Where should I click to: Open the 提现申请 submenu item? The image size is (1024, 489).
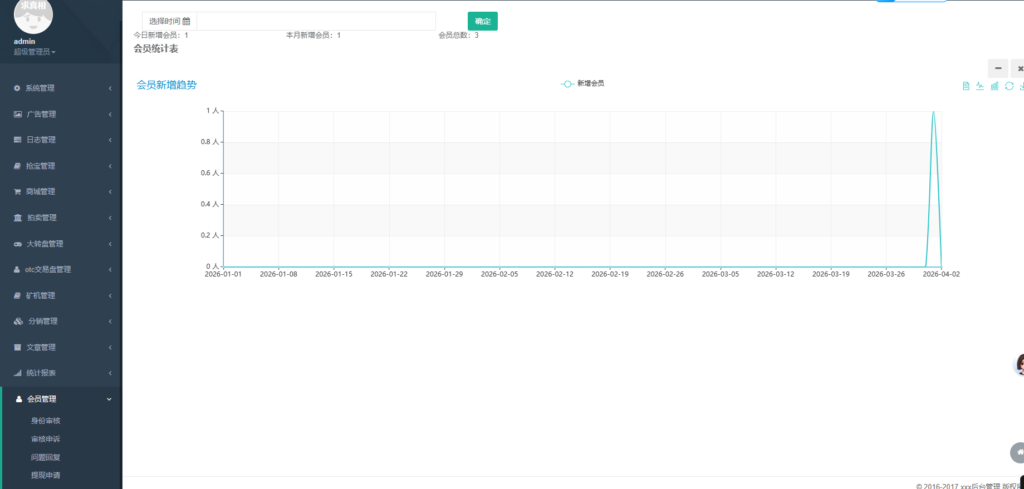(x=46, y=475)
